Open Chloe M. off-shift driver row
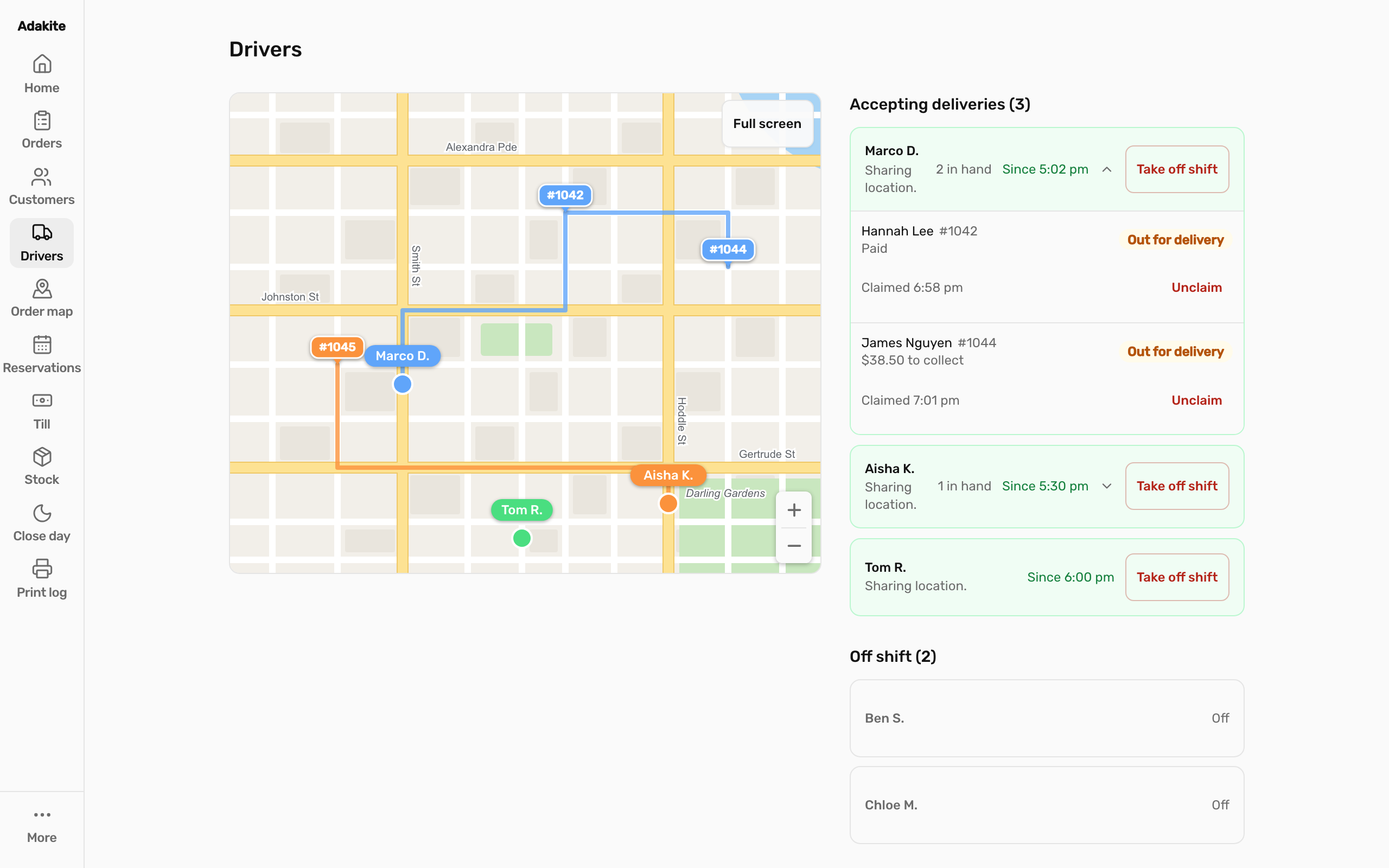The width and height of the screenshot is (1389, 868). coord(1046,805)
